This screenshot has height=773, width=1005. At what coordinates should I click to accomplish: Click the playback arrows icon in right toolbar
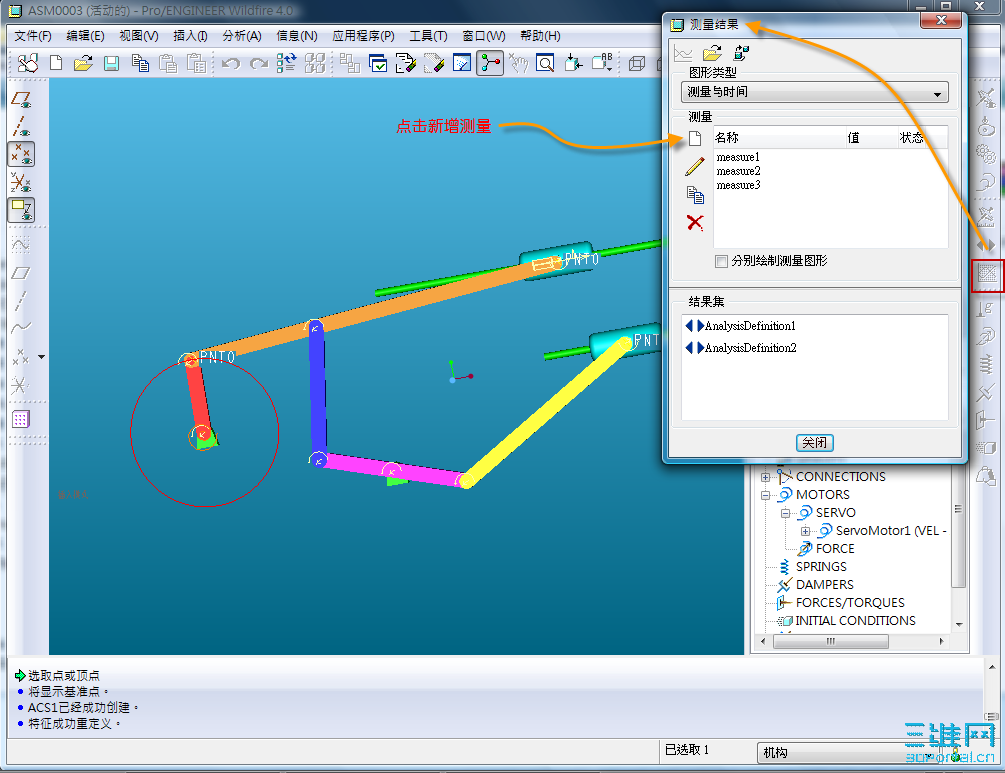point(986,245)
